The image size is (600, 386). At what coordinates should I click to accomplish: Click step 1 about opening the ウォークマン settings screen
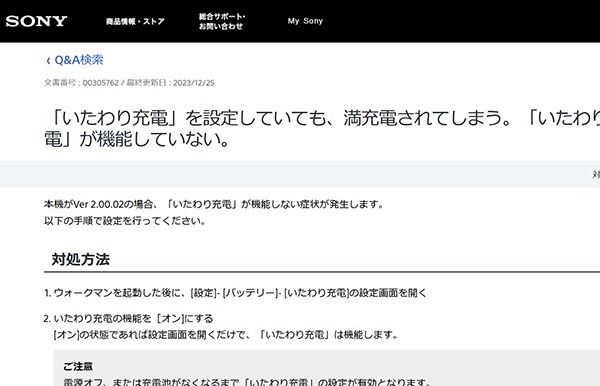click(235, 293)
